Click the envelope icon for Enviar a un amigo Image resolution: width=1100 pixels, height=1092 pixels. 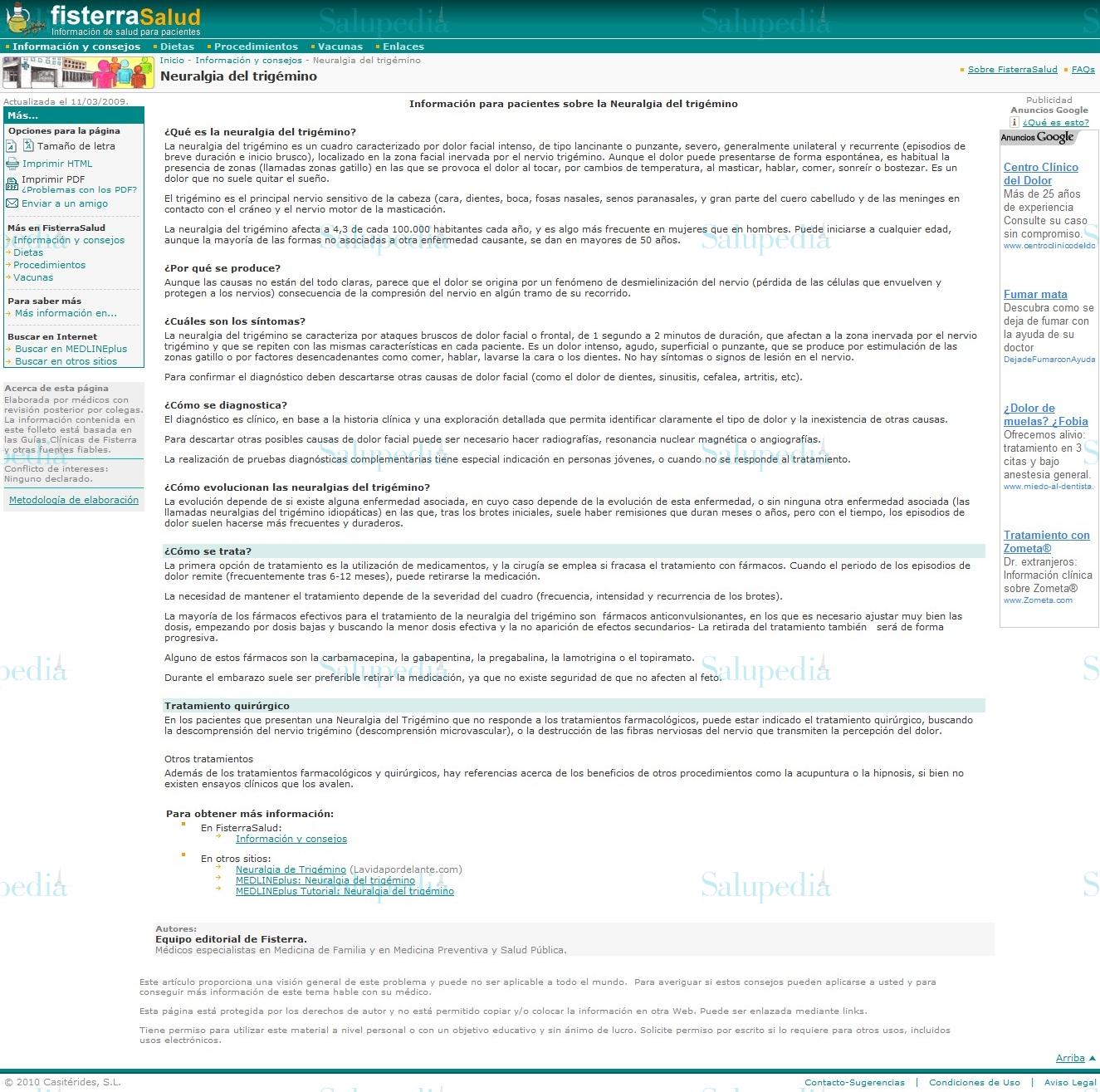(12, 203)
